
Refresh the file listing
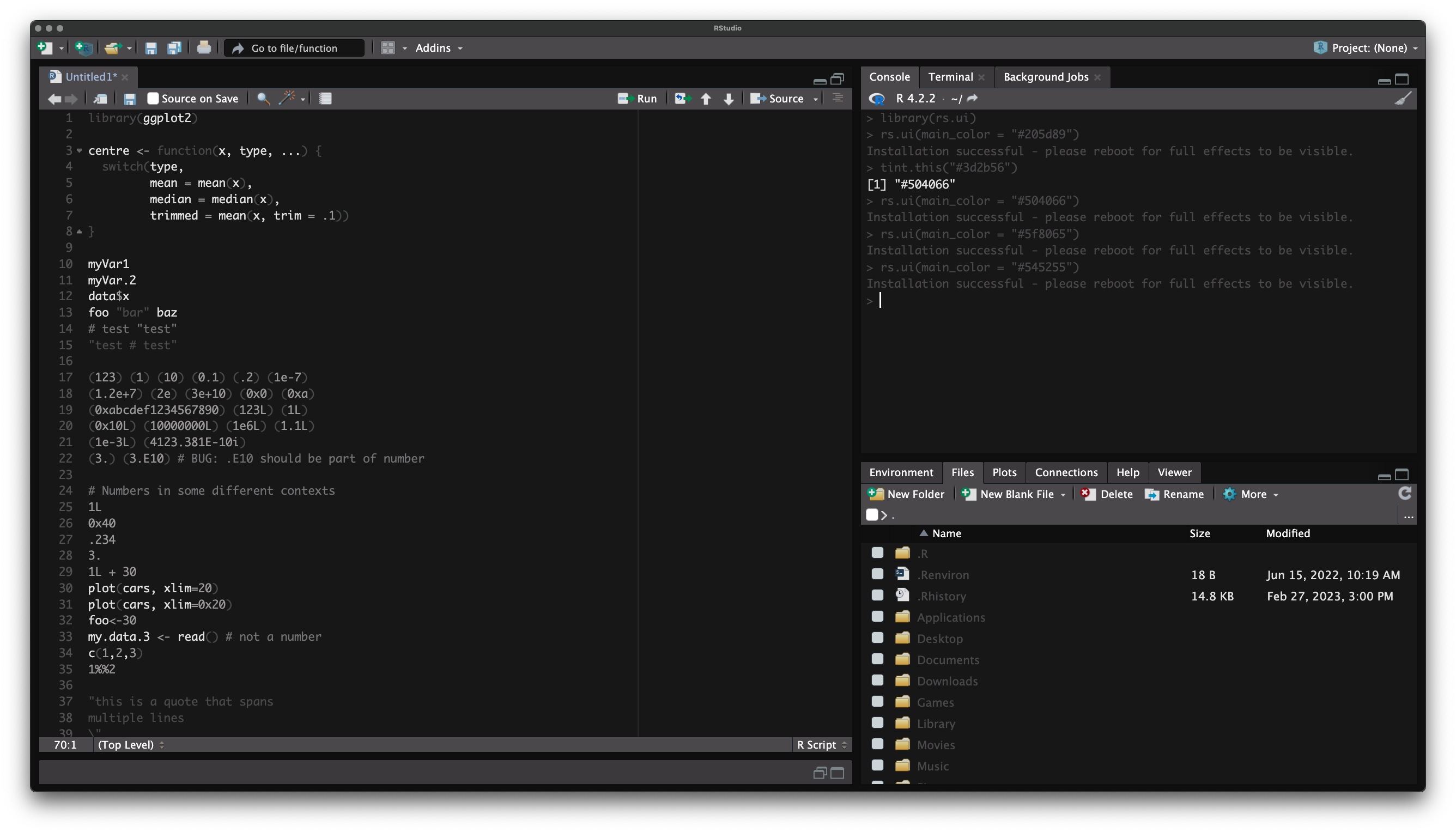tap(1405, 493)
